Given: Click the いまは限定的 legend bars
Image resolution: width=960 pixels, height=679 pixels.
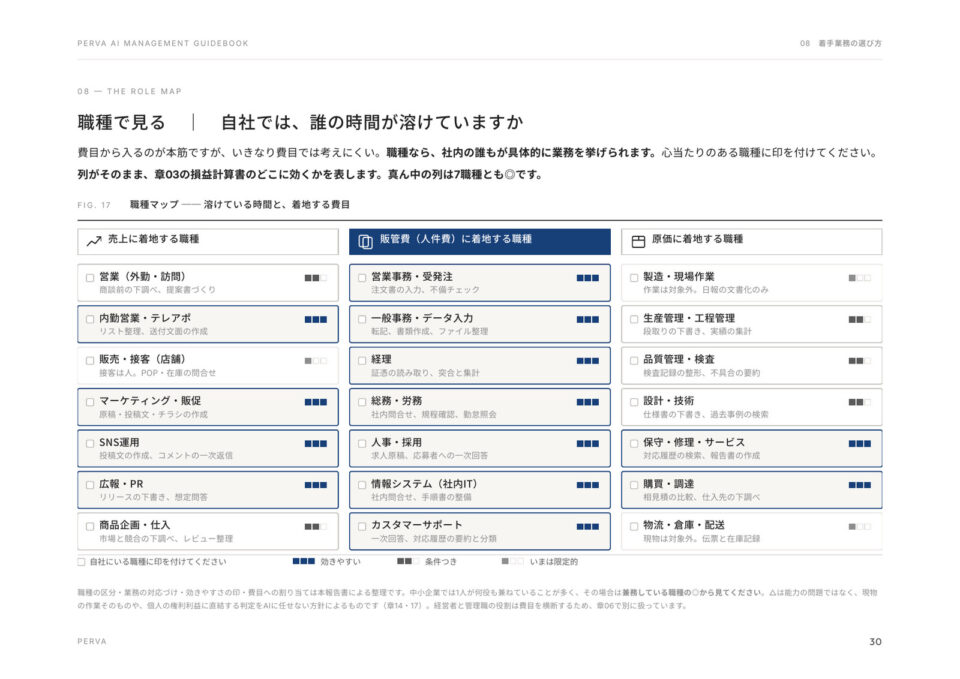Looking at the screenshot, I should pos(512,561).
